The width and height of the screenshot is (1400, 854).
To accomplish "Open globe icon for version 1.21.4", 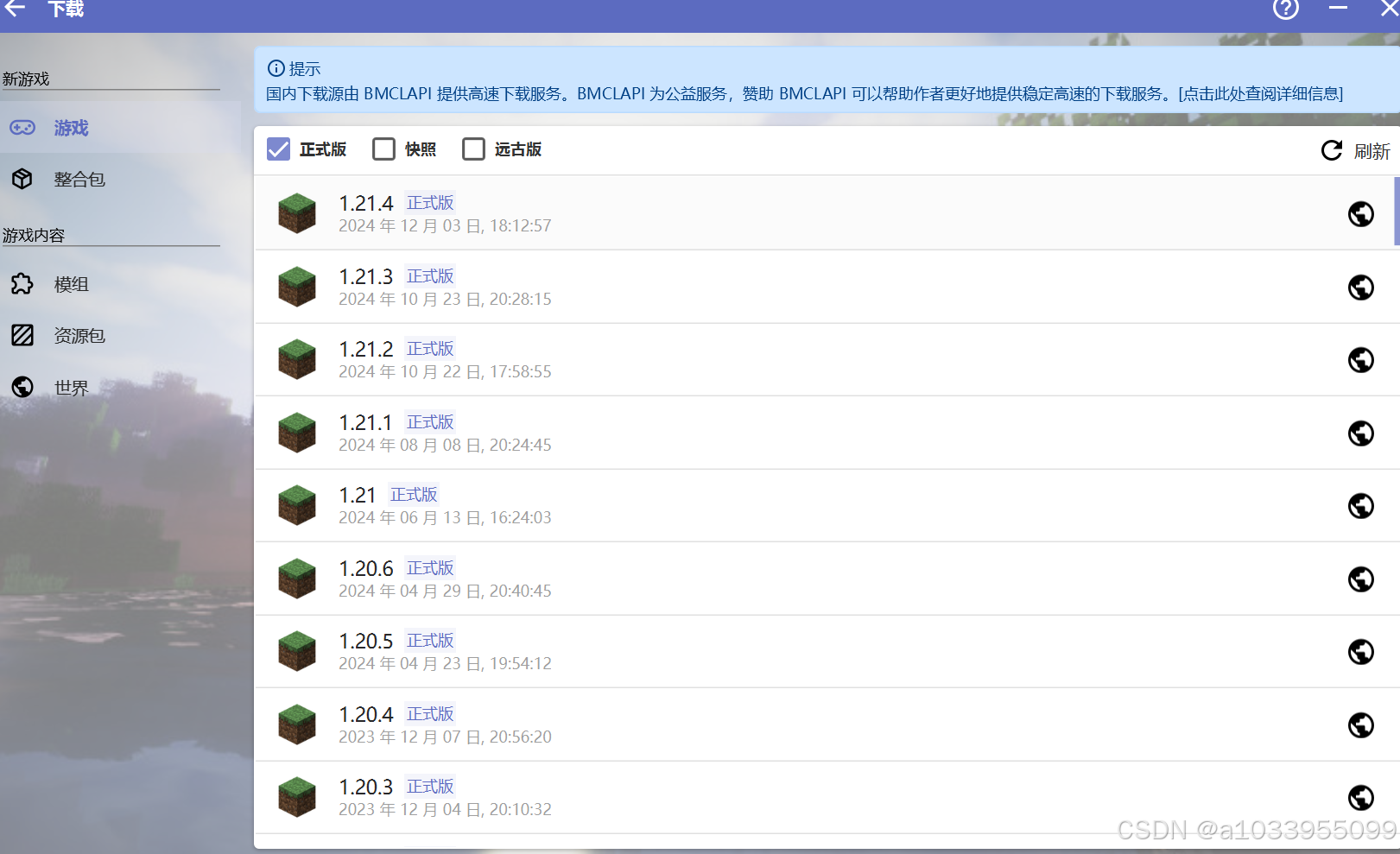I will pos(1361,213).
